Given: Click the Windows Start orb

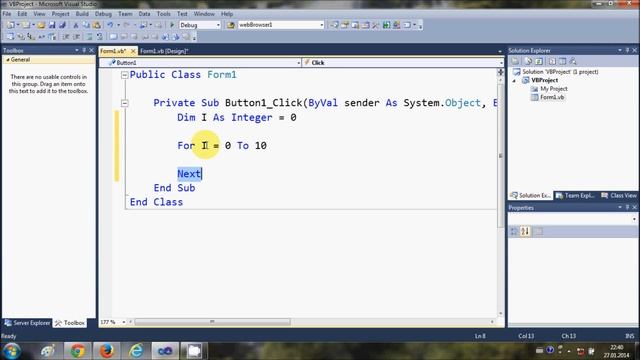Looking at the screenshot, I should pos(11,351).
